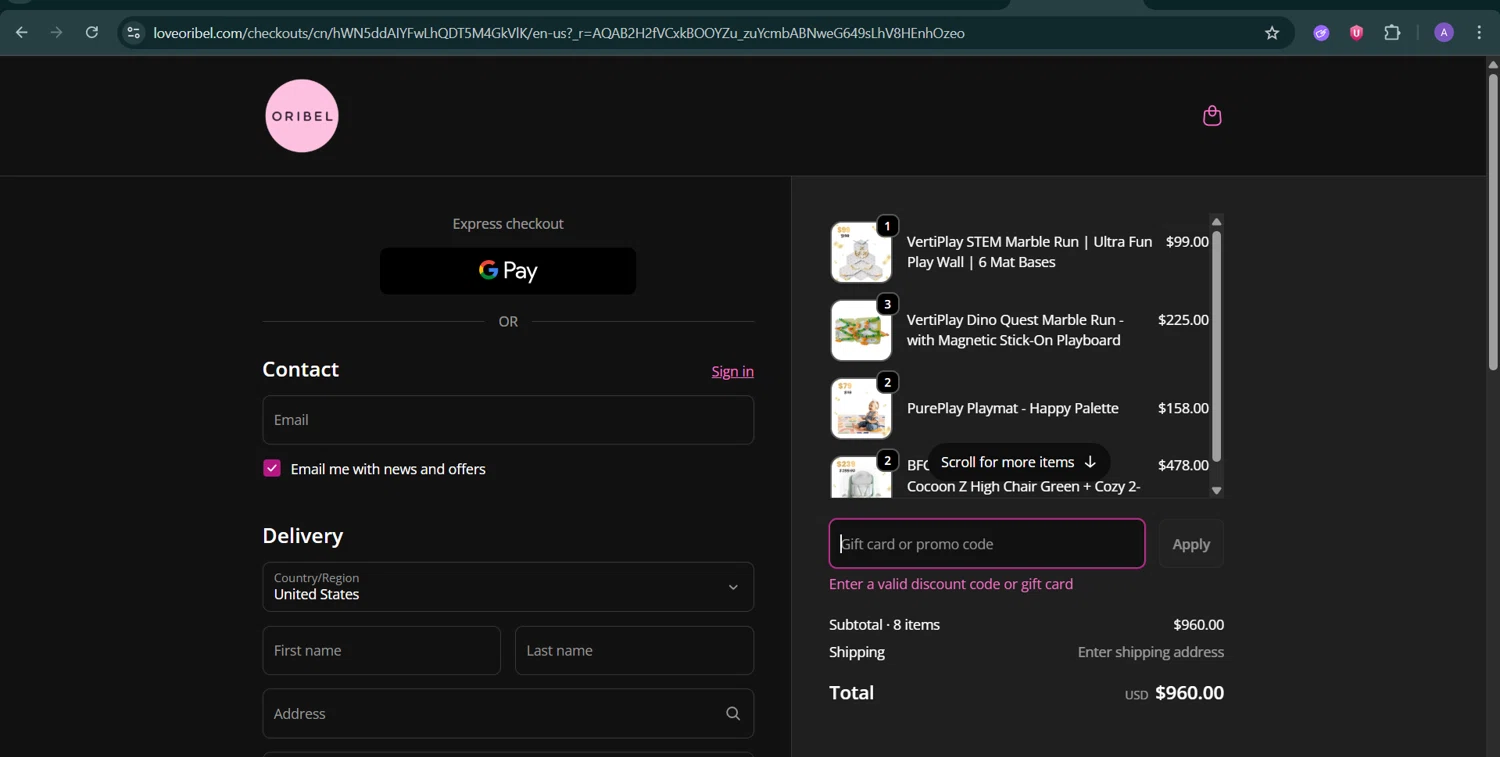Viewport: 1500px width, 757px height.
Task: Click the $99.00 item price
Action: (x=1187, y=241)
